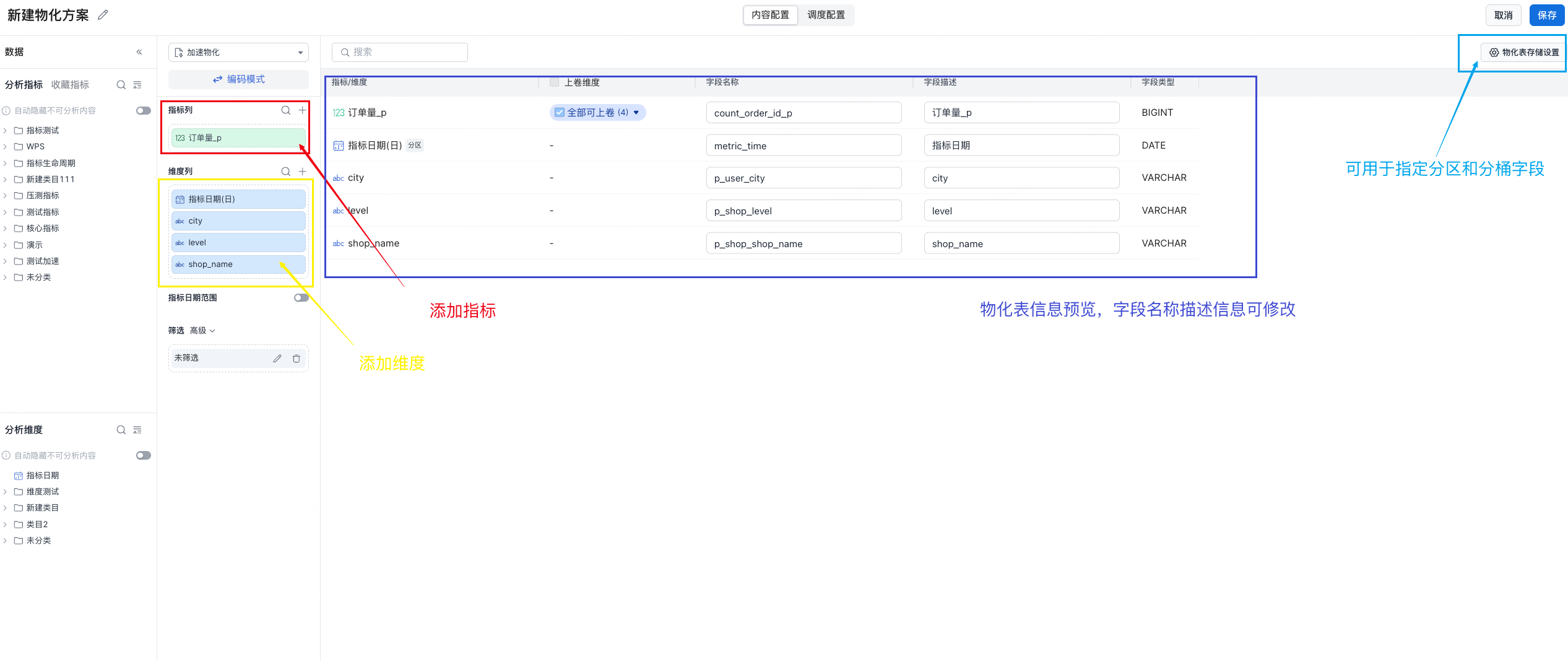
Task: Click the search icon in 维度列 section
Action: coord(286,172)
